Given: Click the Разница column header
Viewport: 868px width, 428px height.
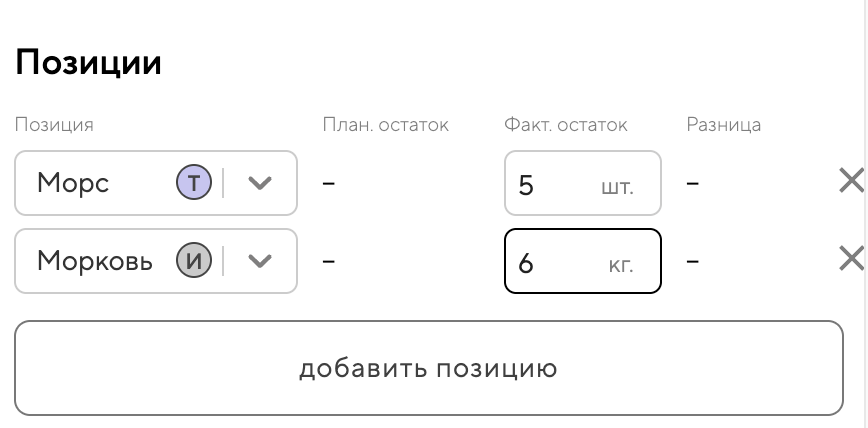Looking at the screenshot, I should click(x=723, y=125).
